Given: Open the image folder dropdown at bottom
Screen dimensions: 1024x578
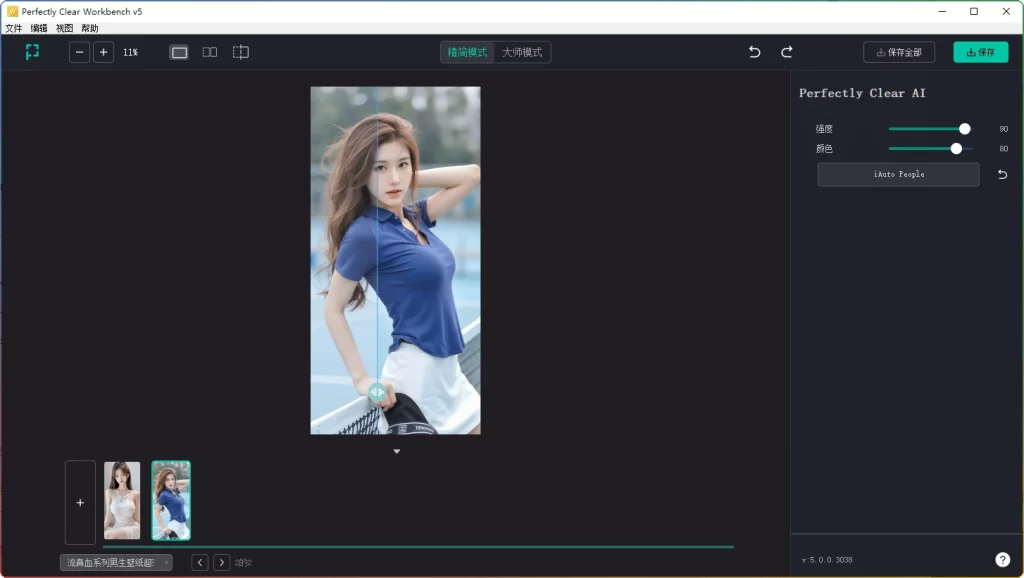Looking at the screenshot, I should click(x=116, y=563).
